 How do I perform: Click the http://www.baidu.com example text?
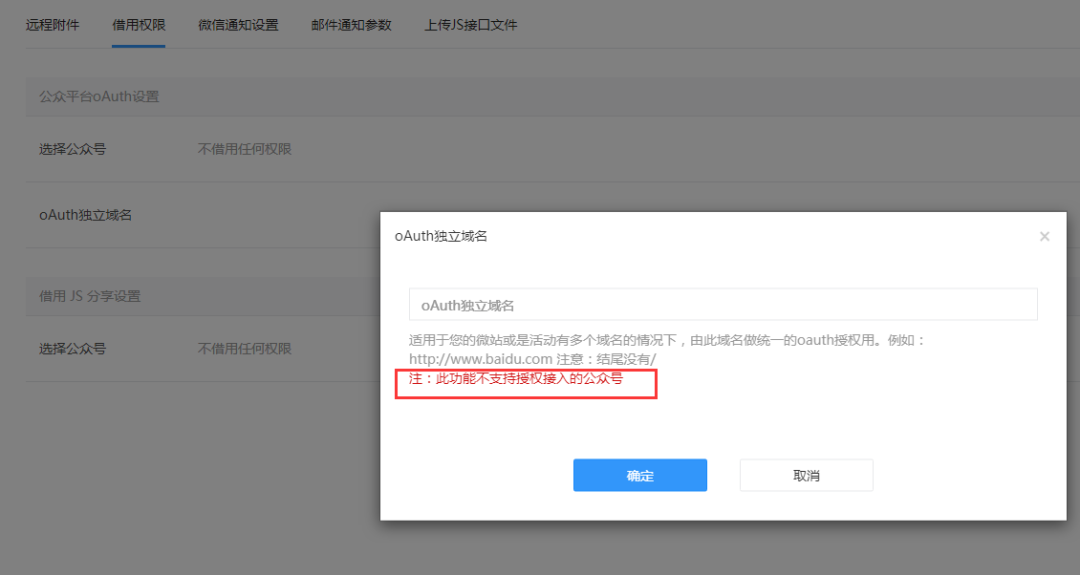coord(481,358)
